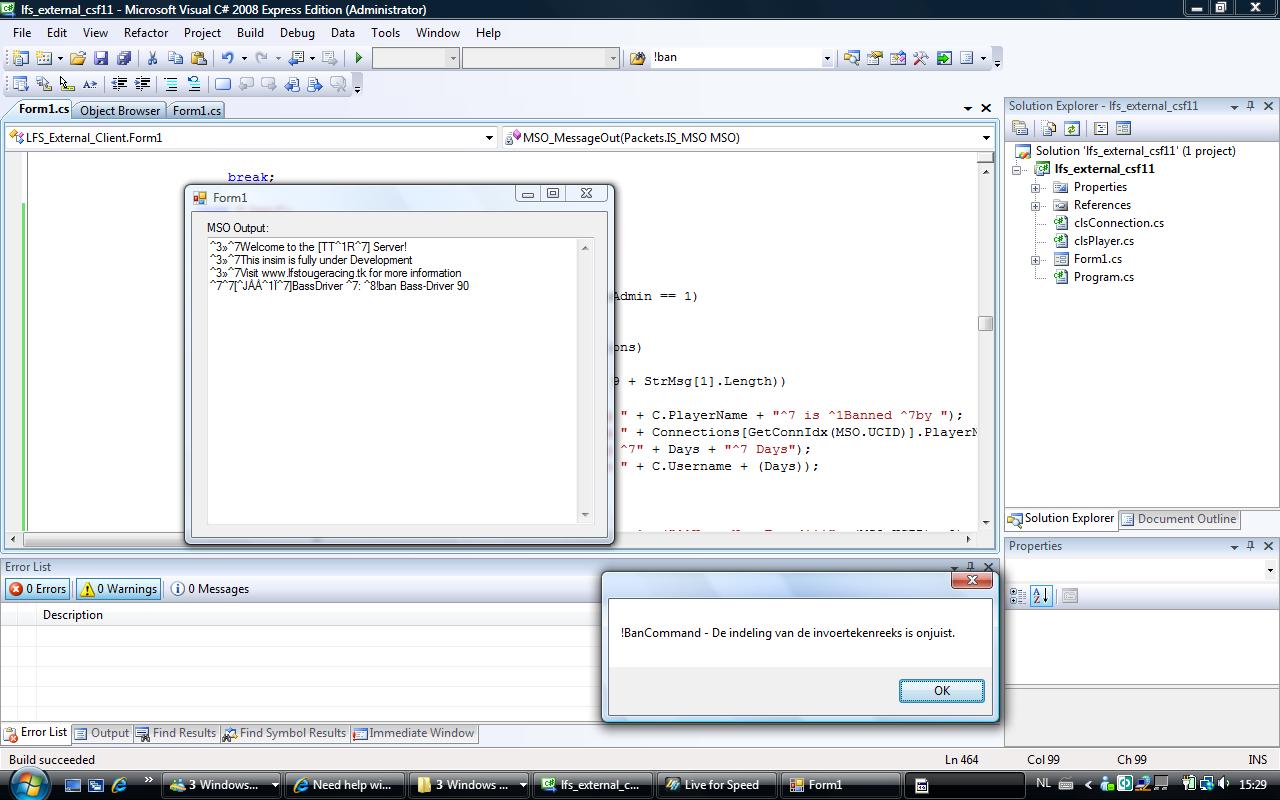
Task: Click the Undo arrow icon
Action: pyautogui.click(x=227, y=58)
